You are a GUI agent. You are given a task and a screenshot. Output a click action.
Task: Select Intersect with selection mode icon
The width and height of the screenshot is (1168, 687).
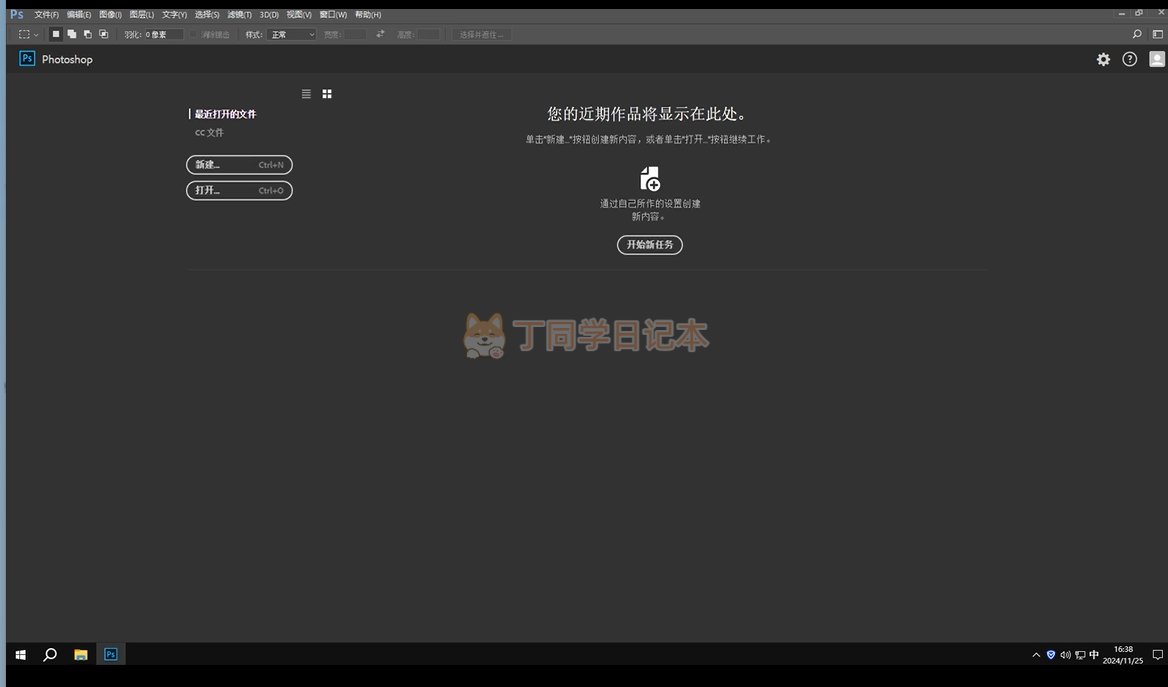104,34
